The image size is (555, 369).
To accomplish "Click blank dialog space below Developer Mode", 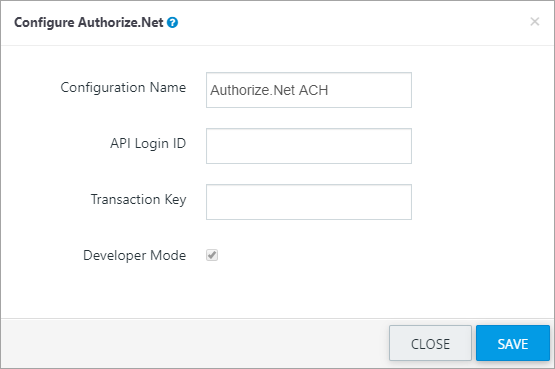I will tap(276, 290).
